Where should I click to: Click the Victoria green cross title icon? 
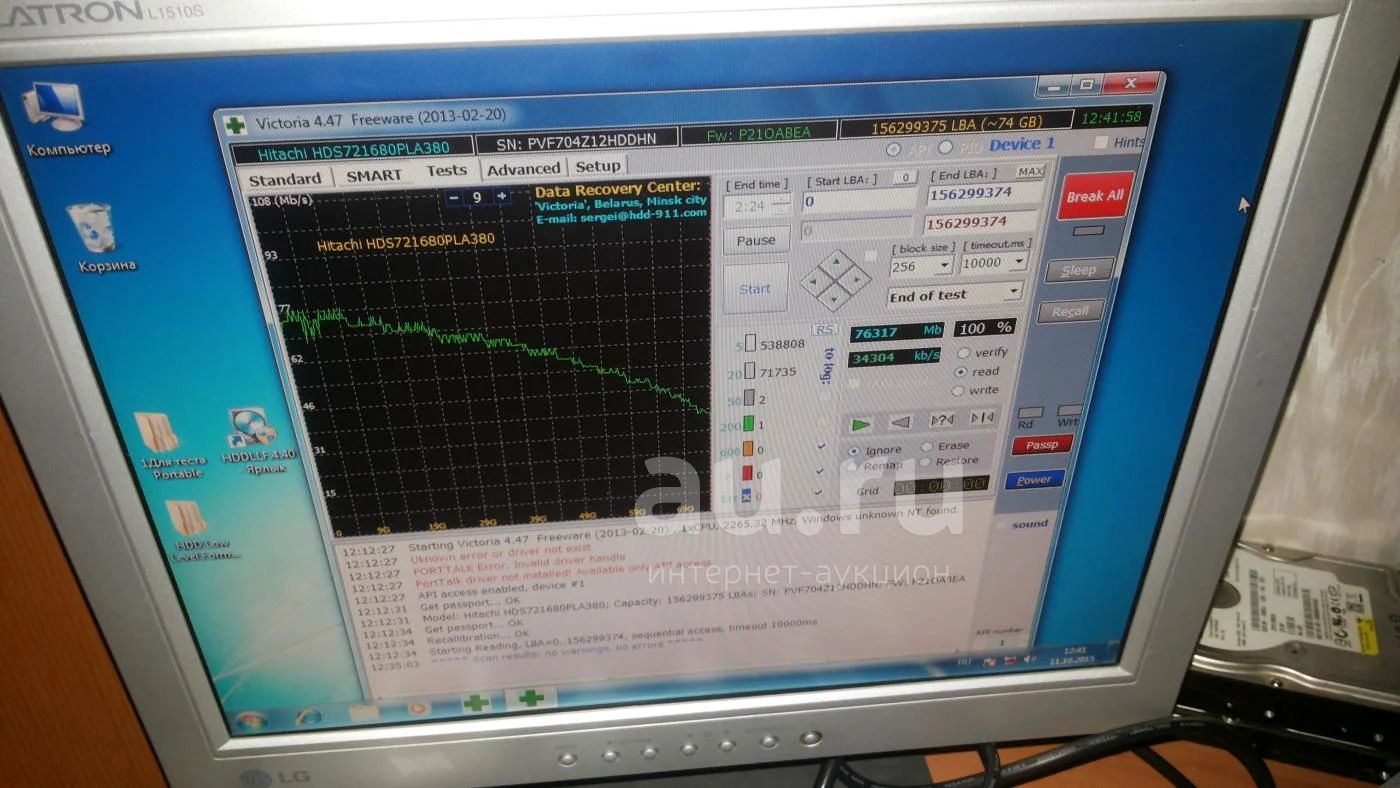pyautogui.click(x=234, y=123)
